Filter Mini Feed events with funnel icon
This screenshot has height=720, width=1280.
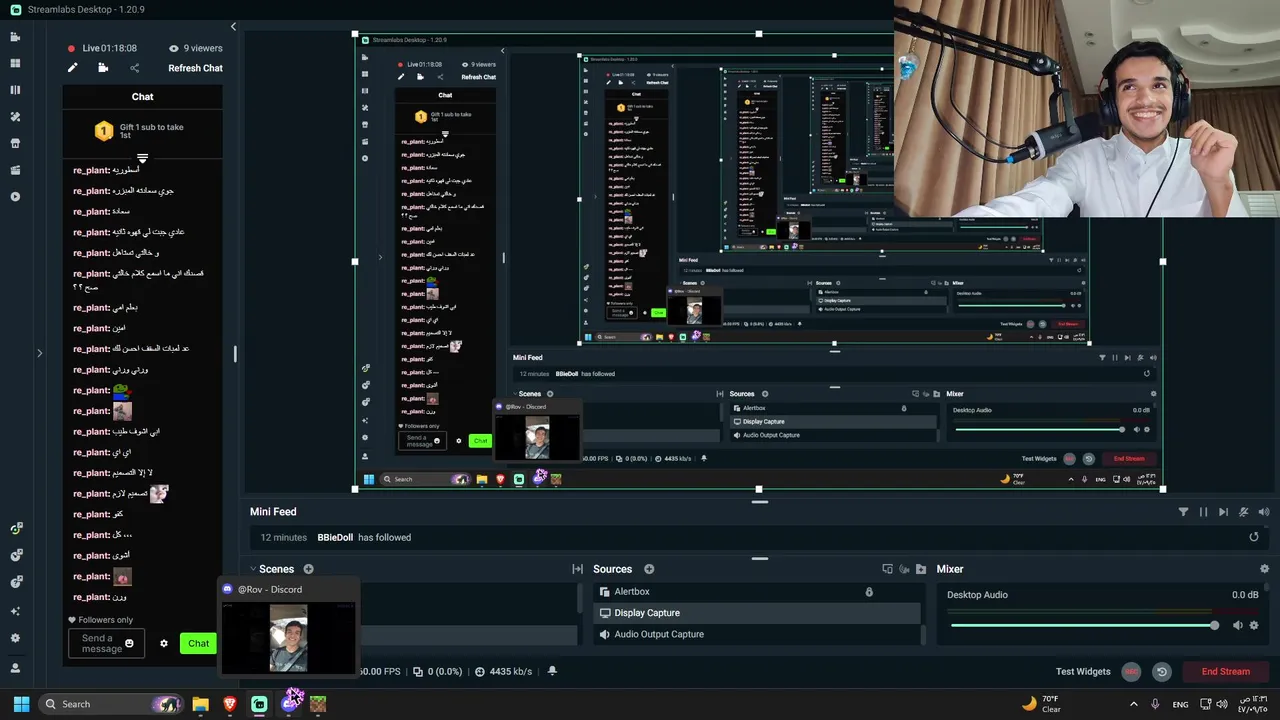tap(1183, 512)
